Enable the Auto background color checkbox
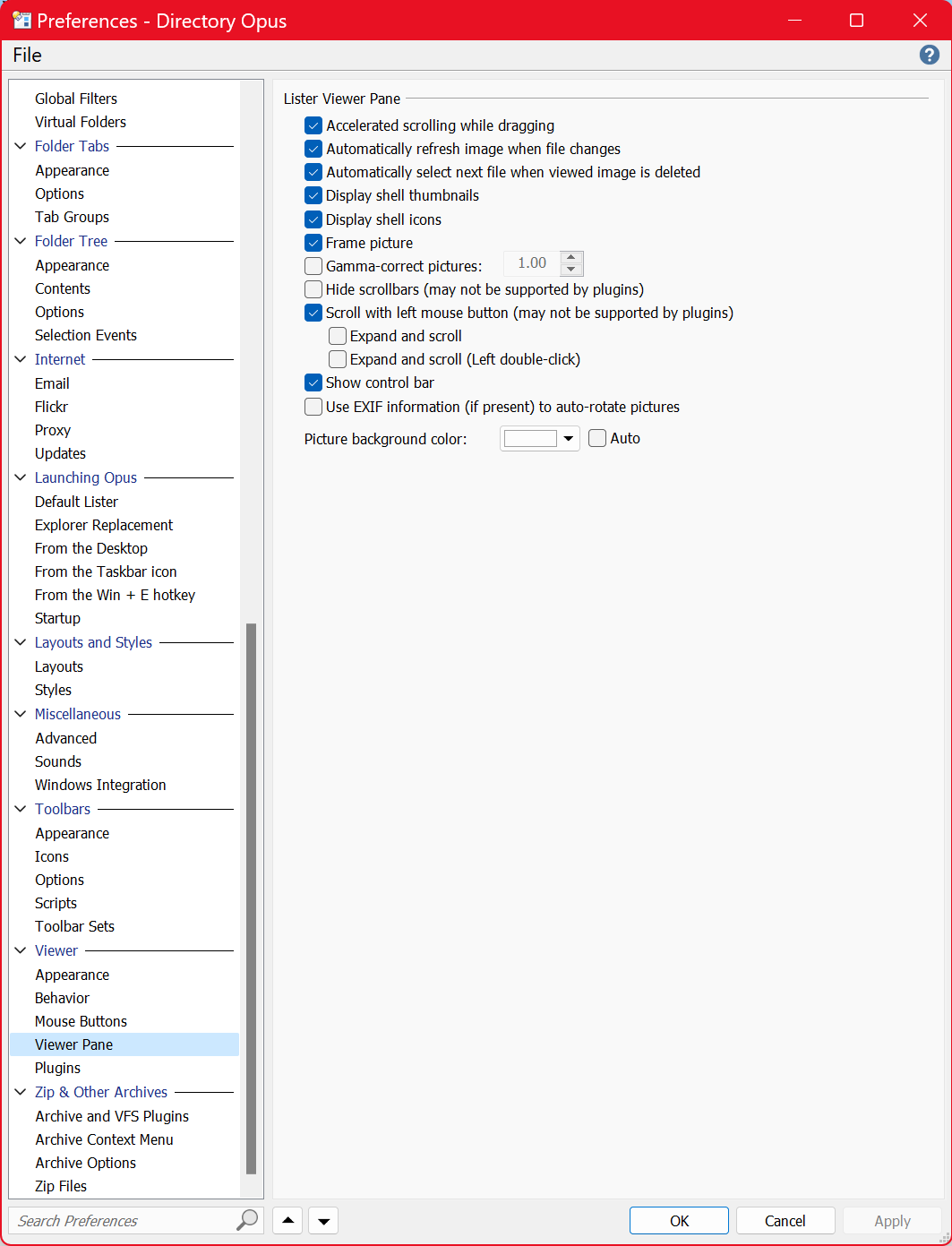This screenshot has height=1246, width=952. click(x=597, y=438)
